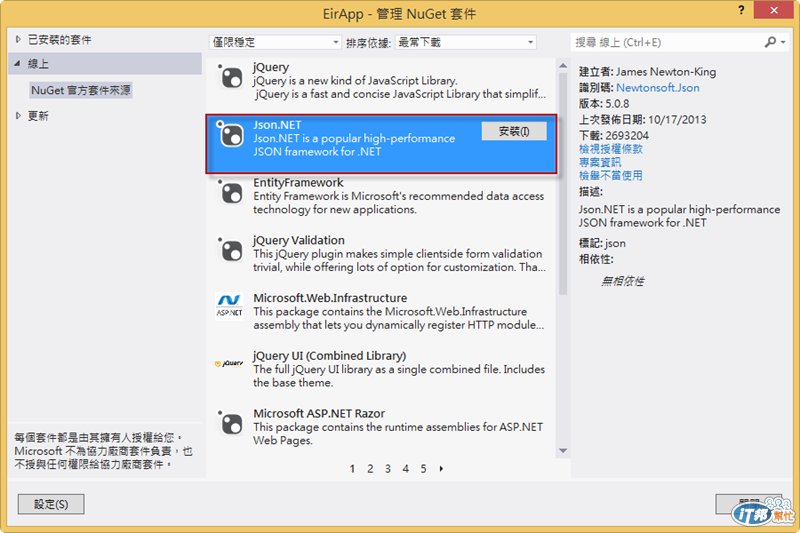
Task: Go to page 5 of results
Action: [423, 469]
